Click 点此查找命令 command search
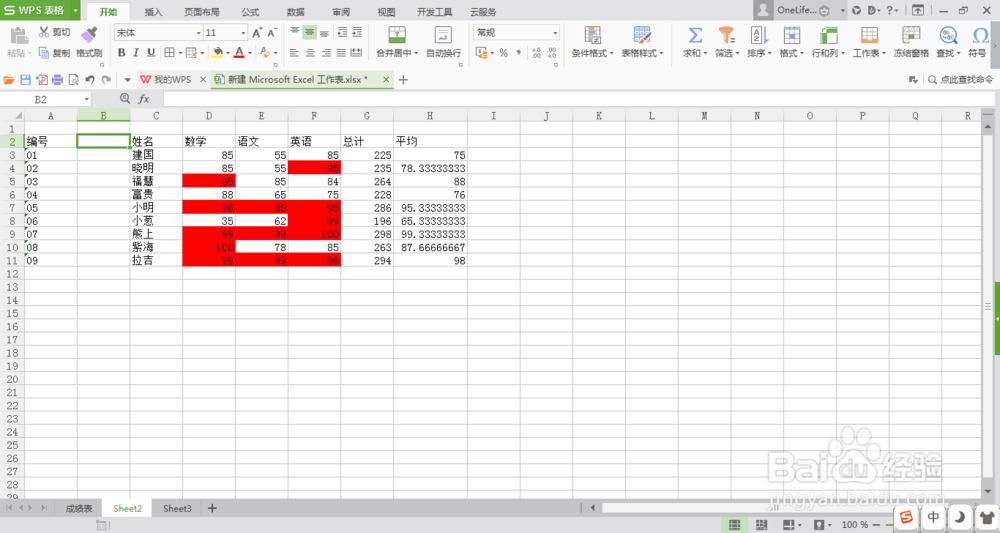Screen dimensions: 1000x533 point(961,80)
